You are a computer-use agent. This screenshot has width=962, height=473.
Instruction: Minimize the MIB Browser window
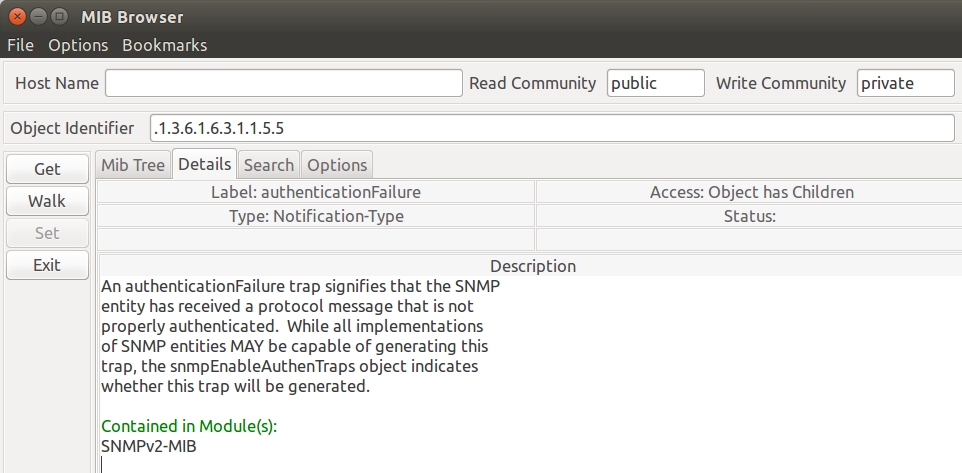(x=38, y=16)
